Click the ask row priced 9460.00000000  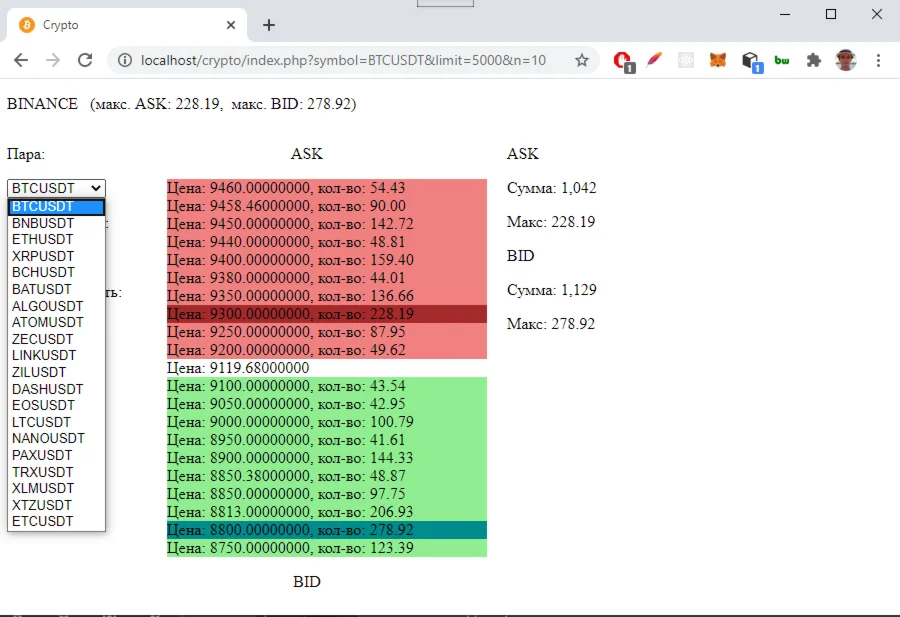327,188
